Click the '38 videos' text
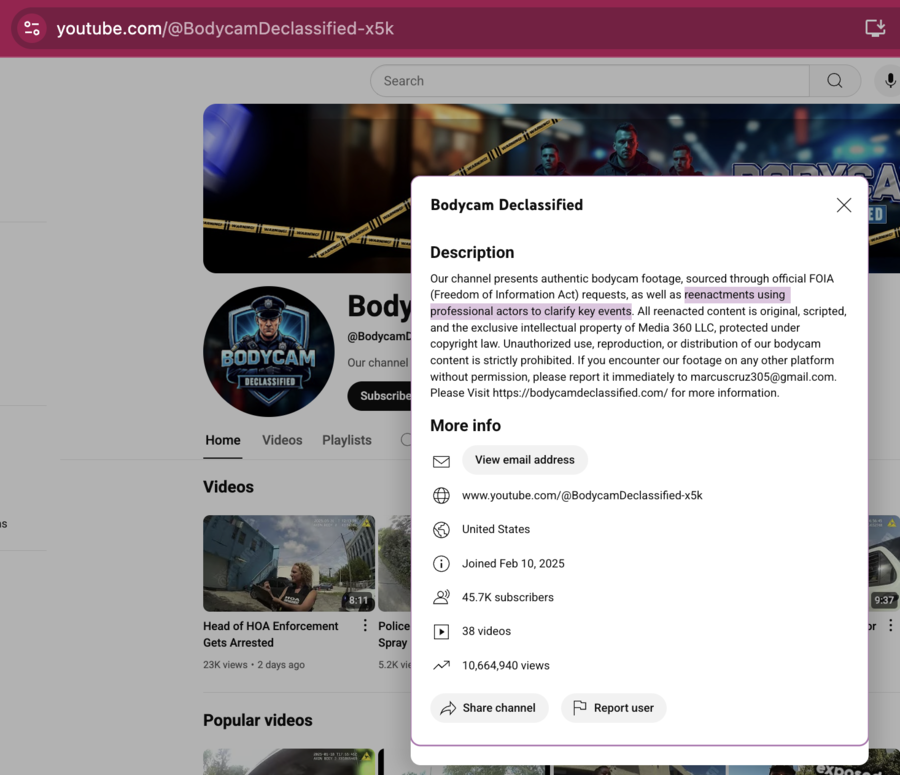Viewport: 900px width, 775px height. [486, 631]
